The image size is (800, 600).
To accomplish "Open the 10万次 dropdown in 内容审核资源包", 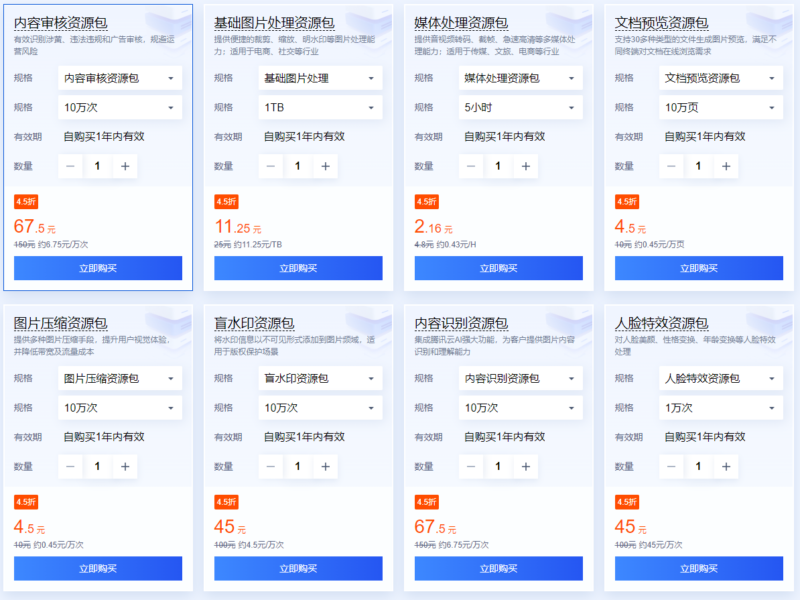I will [x=120, y=107].
